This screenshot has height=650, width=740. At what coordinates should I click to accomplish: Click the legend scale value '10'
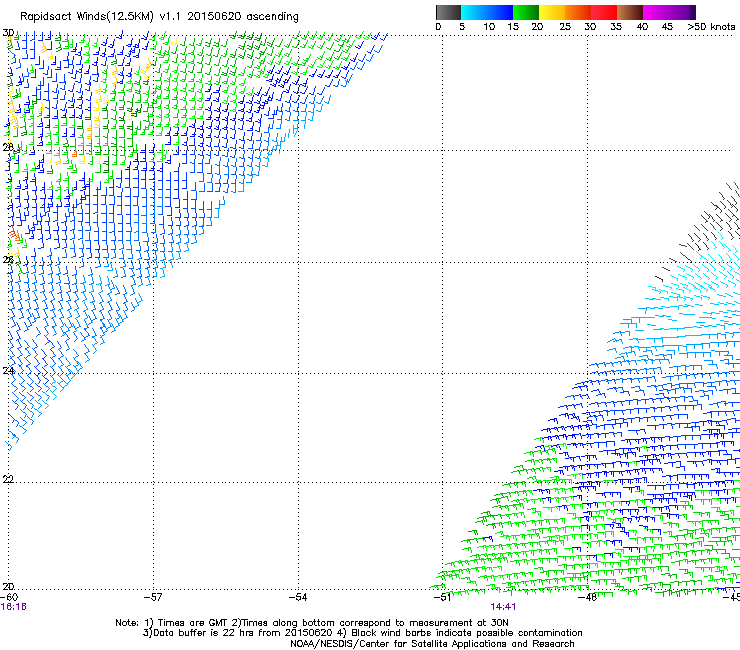[x=489, y=26]
